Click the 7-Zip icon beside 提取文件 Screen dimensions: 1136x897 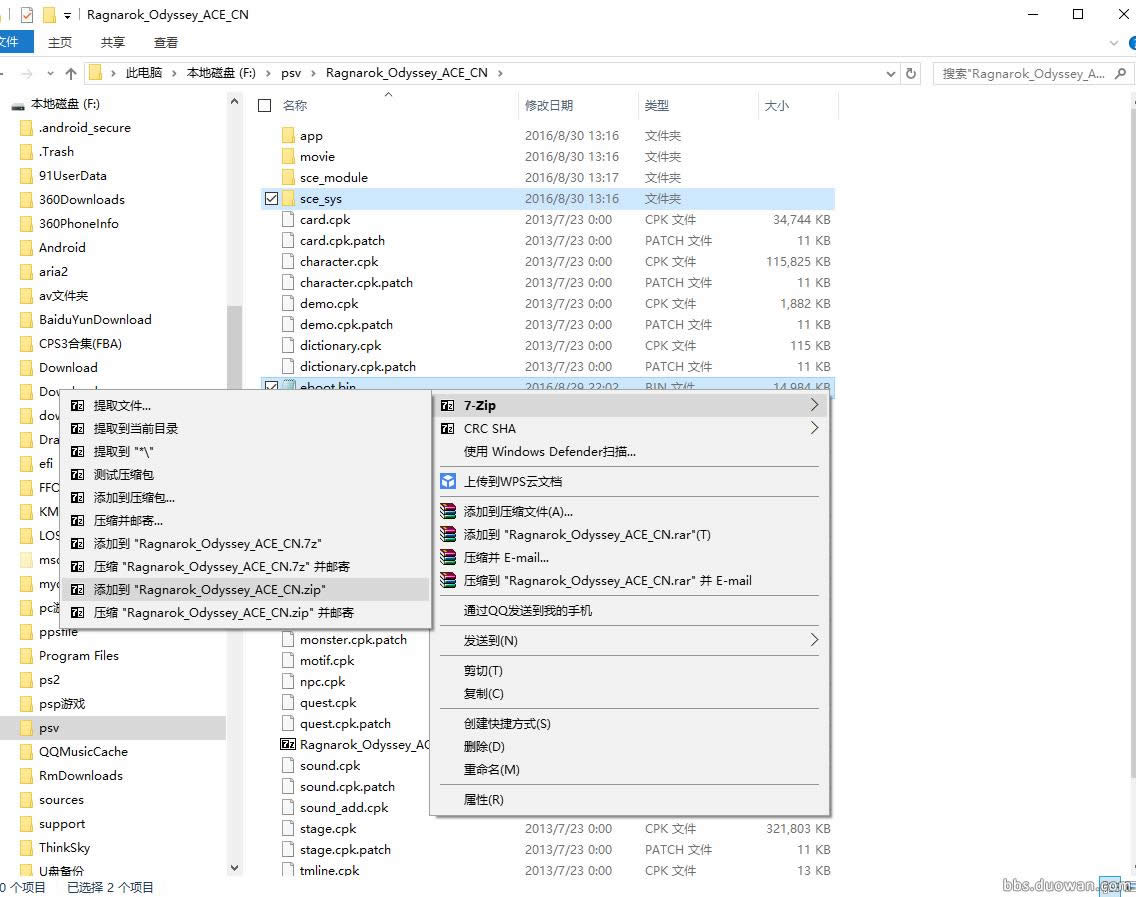(77, 406)
